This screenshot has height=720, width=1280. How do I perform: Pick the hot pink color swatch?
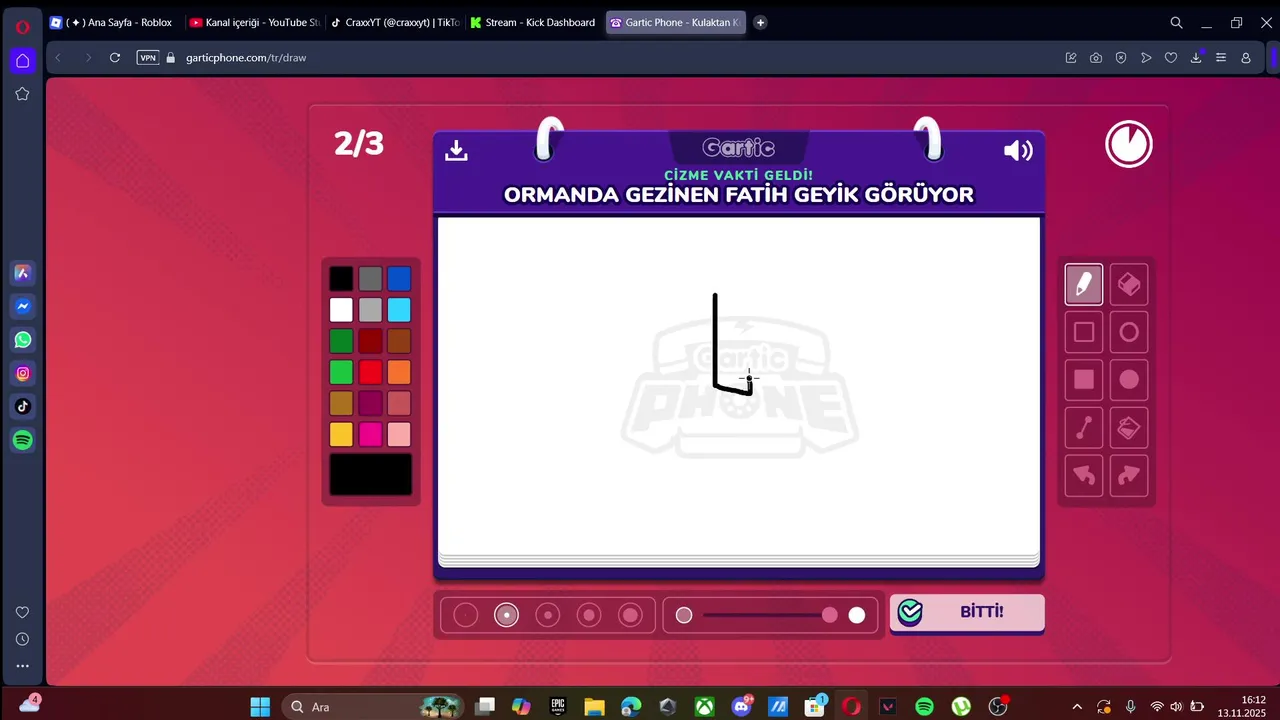370,434
